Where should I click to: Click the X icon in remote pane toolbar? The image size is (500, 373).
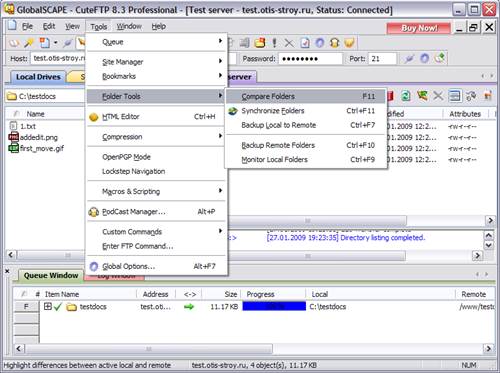438,96
